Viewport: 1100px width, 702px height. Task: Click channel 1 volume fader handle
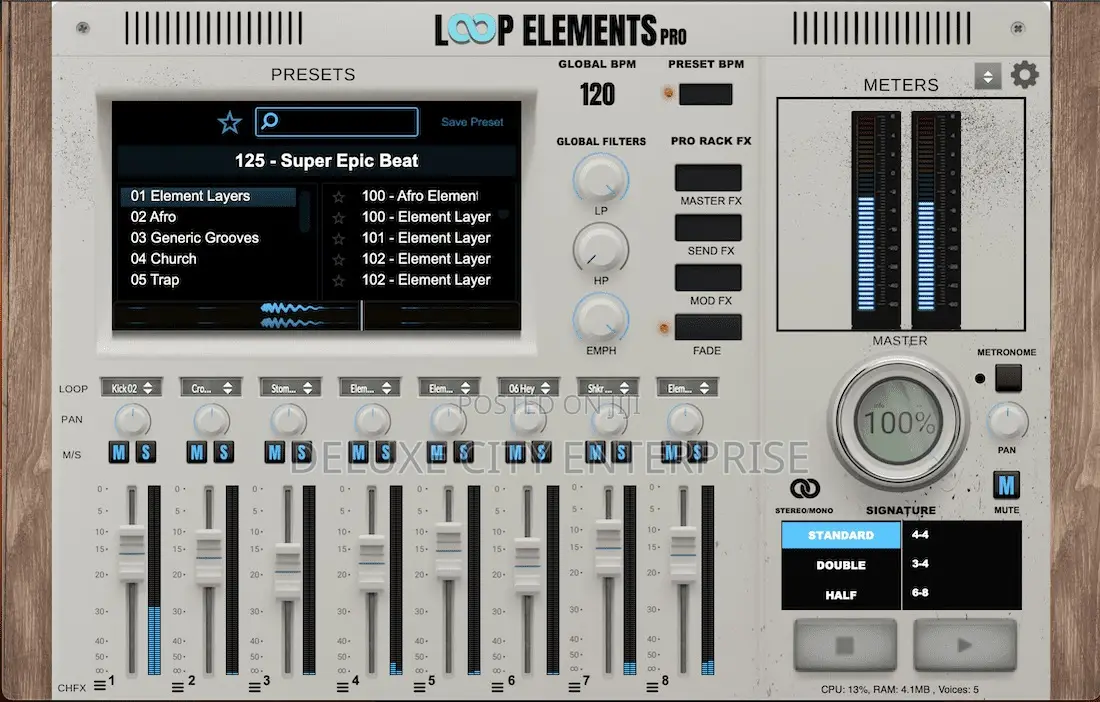click(x=131, y=553)
